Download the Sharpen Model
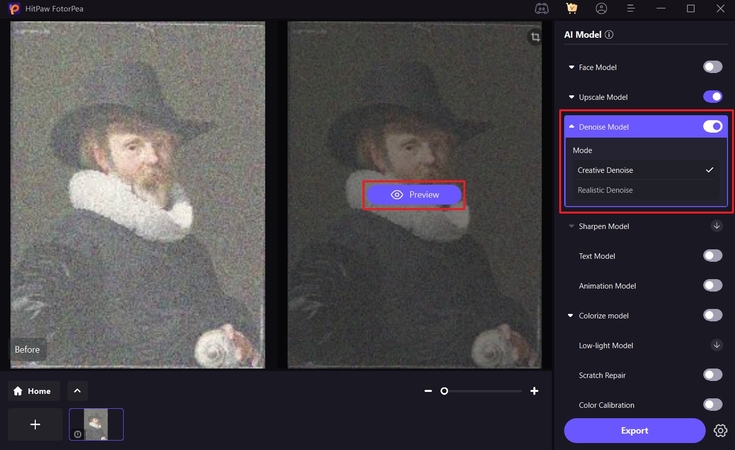The height and width of the screenshot is (450, 735). tap(716, 226)
